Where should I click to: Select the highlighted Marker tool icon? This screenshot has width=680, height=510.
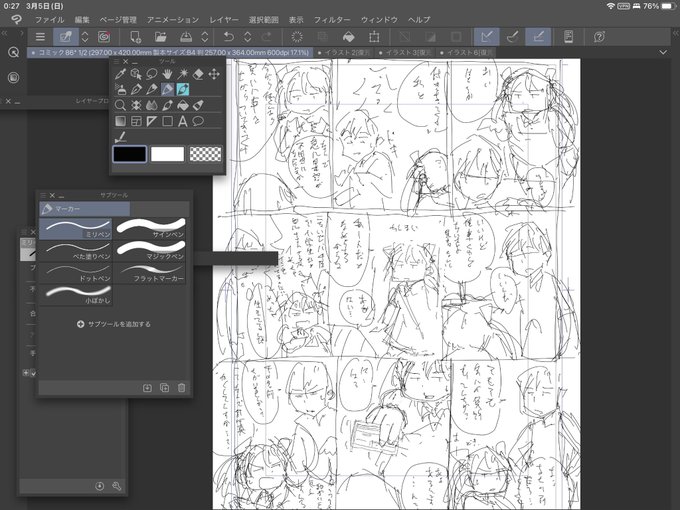pyautogui.click(x=167, y=89)
